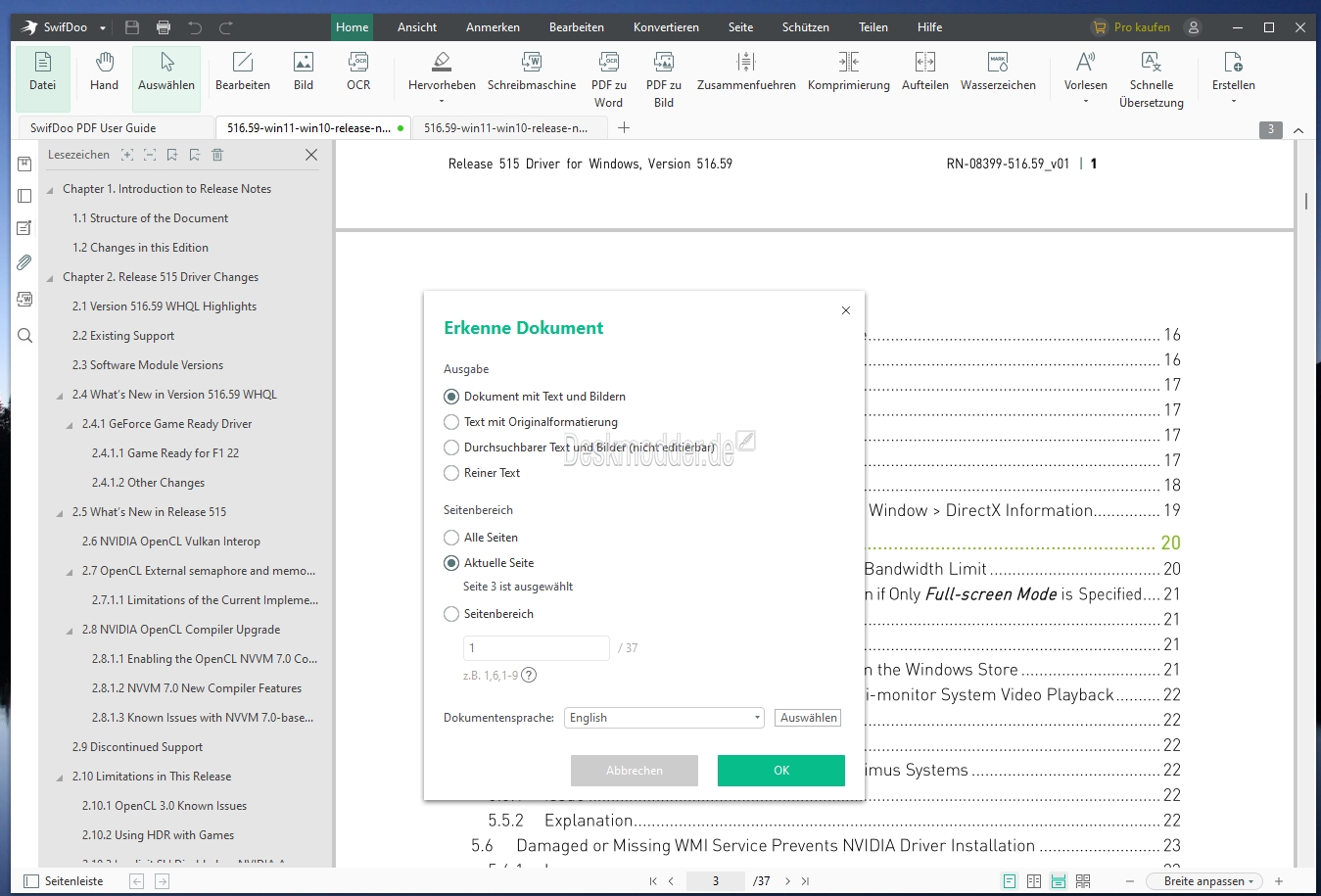Go to next page arrow

(x=787, y=881)
